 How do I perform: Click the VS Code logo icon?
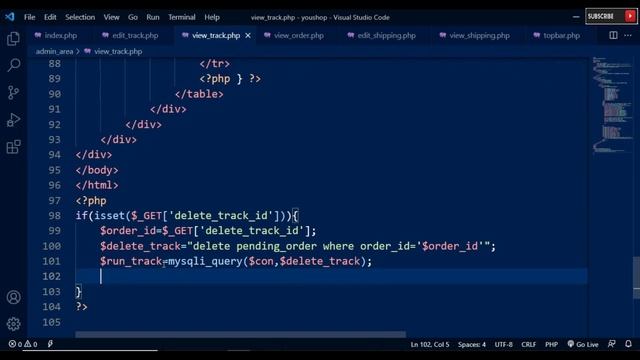click(x=10, y=17)
